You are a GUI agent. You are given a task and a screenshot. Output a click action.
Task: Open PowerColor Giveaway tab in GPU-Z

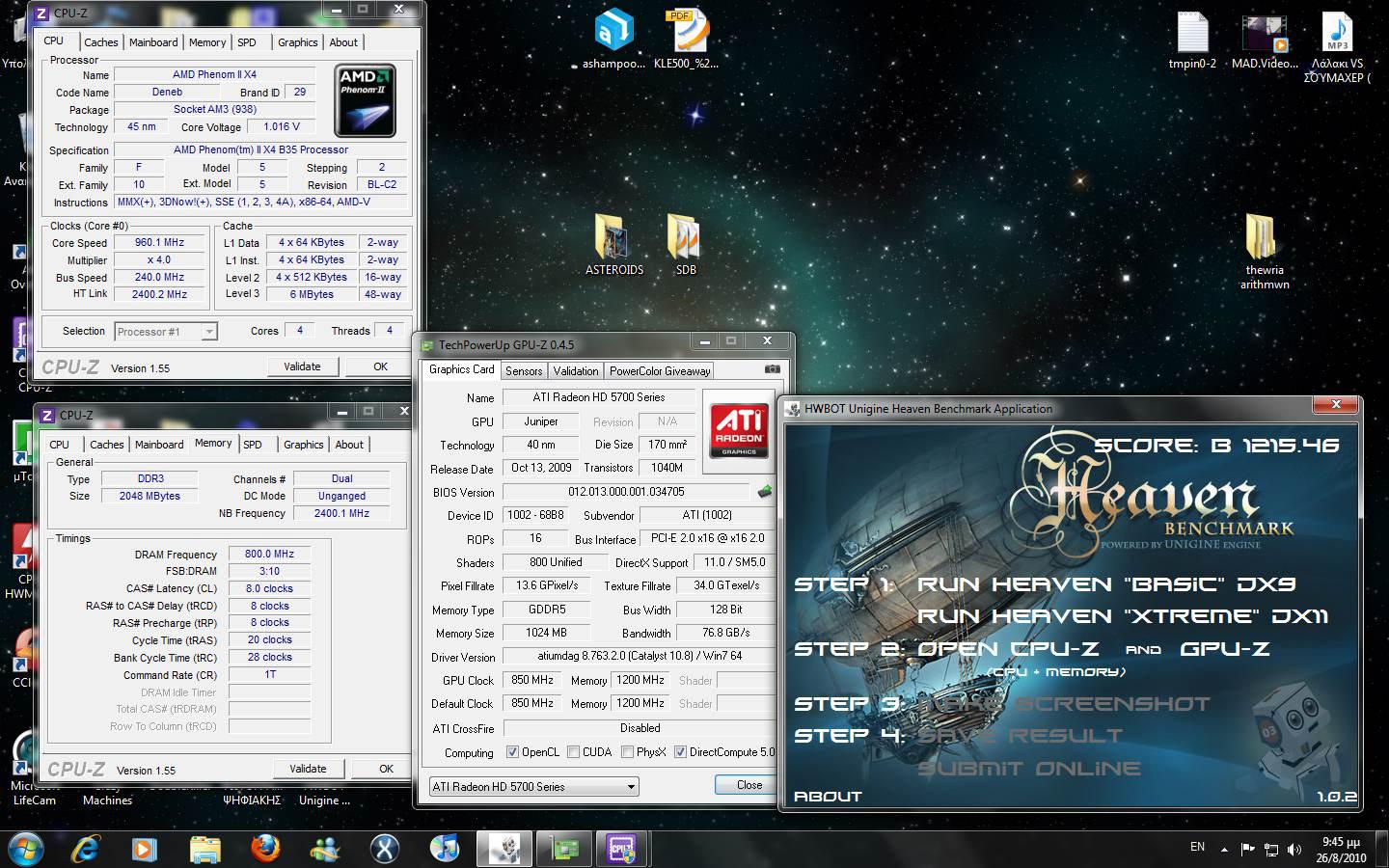tap(660, 370)
